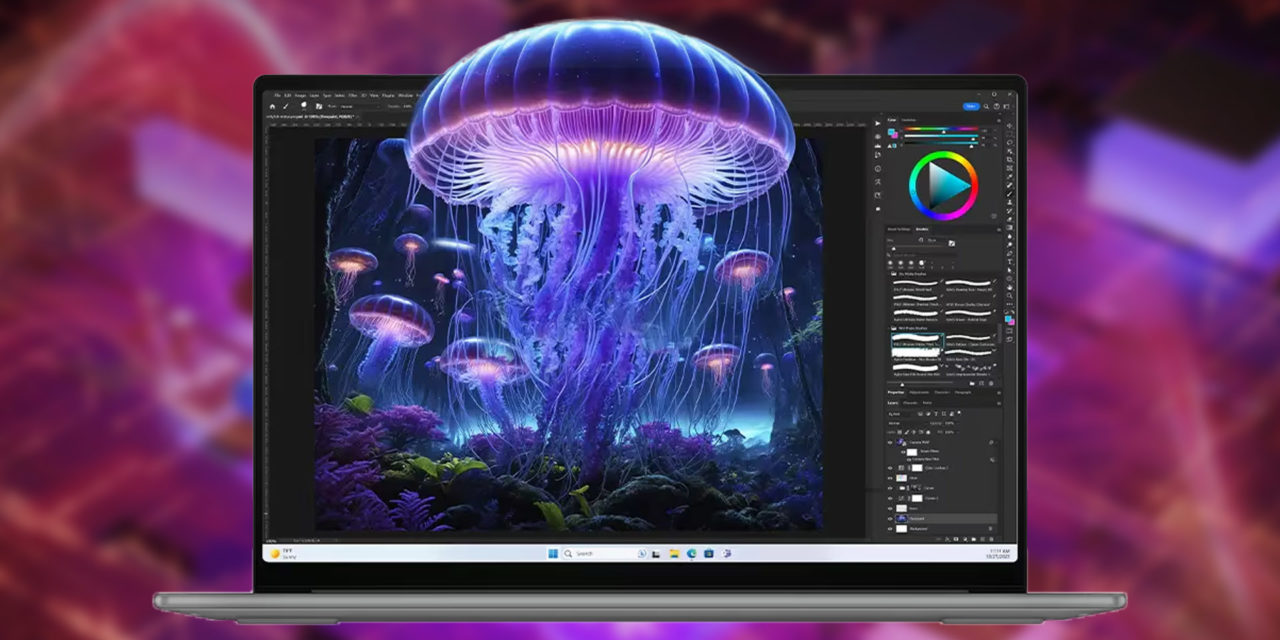
Task: Click the hue slider in Color panel
Action: pos(942,129)
